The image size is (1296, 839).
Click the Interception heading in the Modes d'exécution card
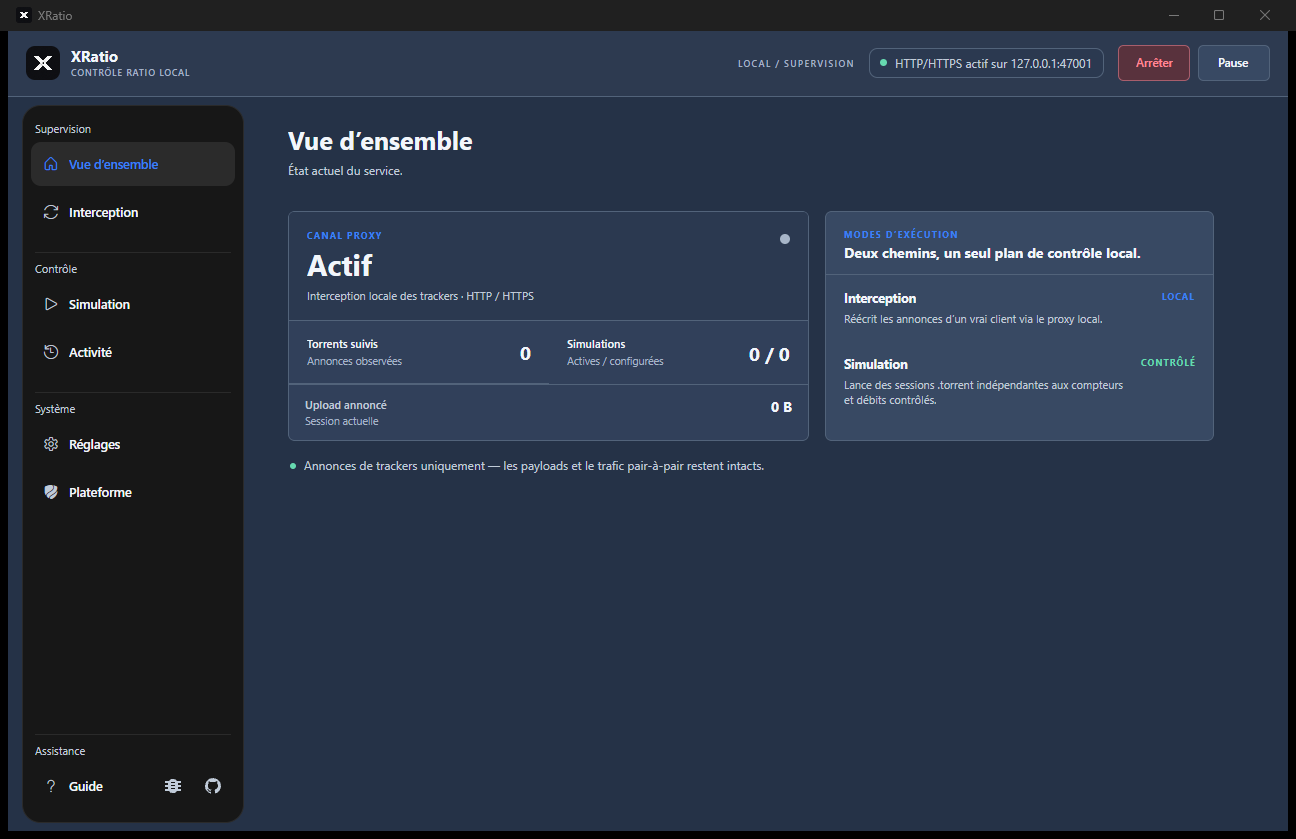click(x=880, y=298)
